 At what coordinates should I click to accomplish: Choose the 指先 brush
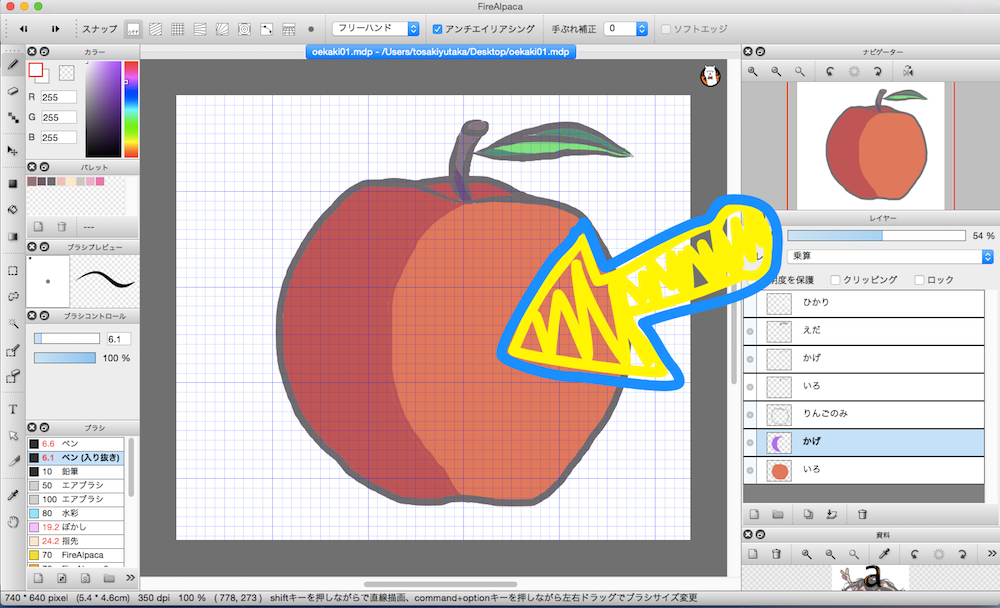point(75,541)
